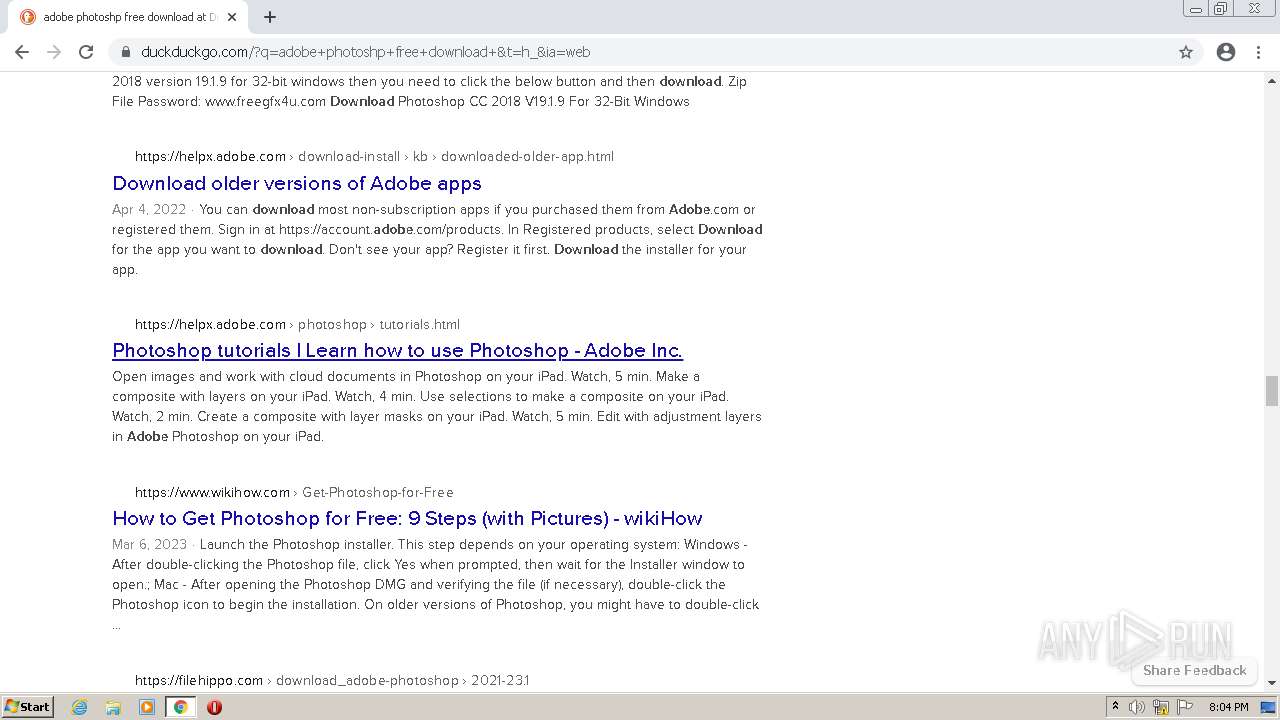The image size is (1280, 720).
Task: Click the 8:04 PM clock
Action: click(1228, 707)
